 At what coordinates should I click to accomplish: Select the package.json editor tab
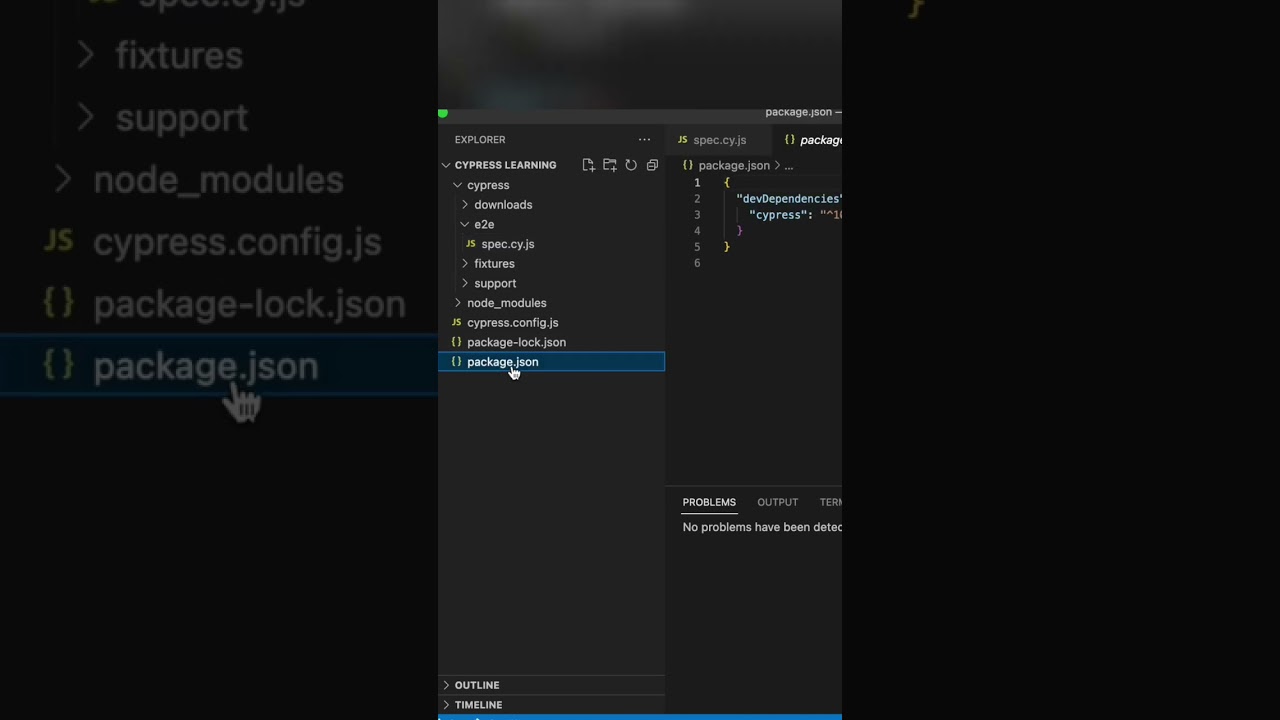pos(808,140)
